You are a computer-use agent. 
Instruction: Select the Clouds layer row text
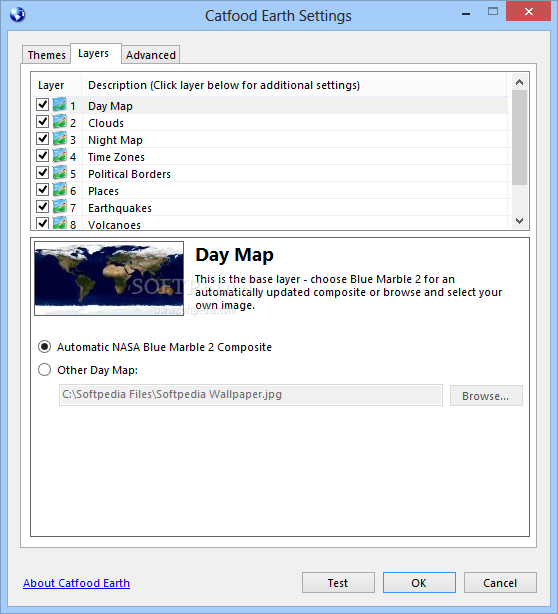pos(106,123)
